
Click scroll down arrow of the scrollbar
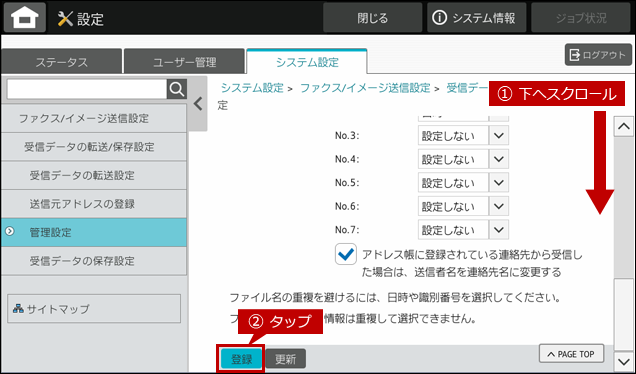tap(623, 361)
